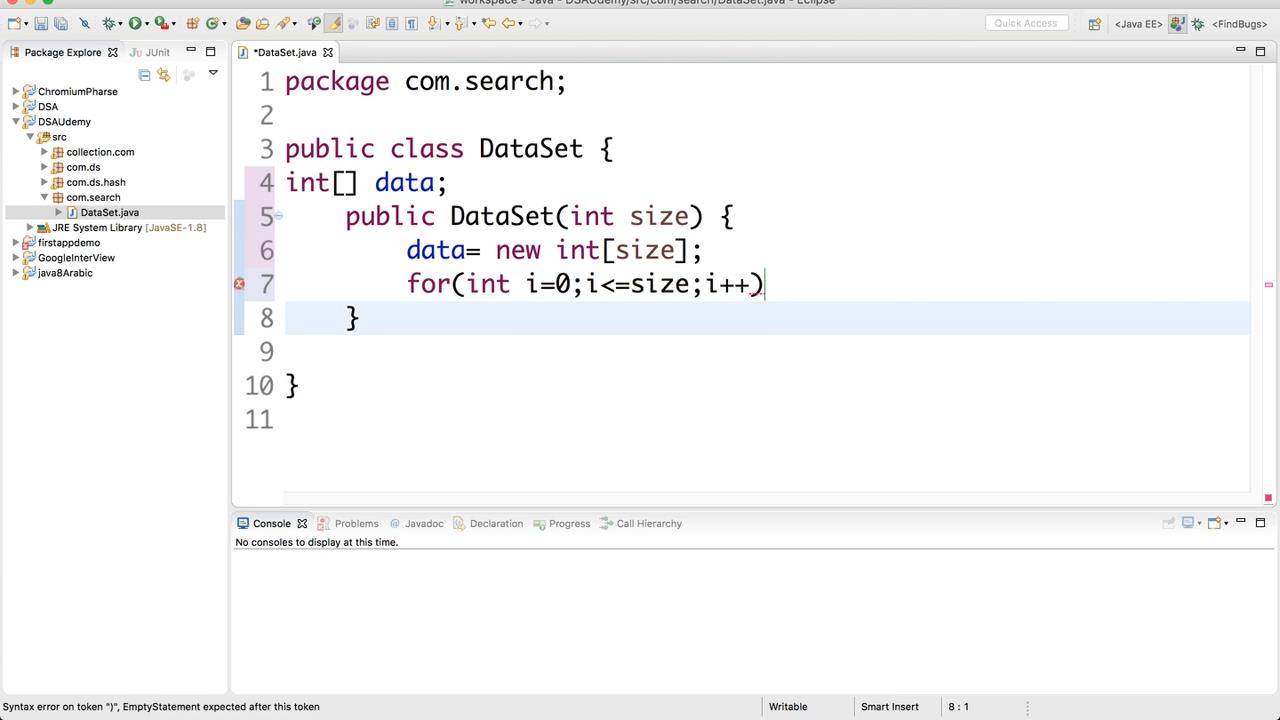Image resolution: width=1280 pixels, height=720 pixels.
Task: Go Back with yellow left arrow
Action: coord(508,23)
